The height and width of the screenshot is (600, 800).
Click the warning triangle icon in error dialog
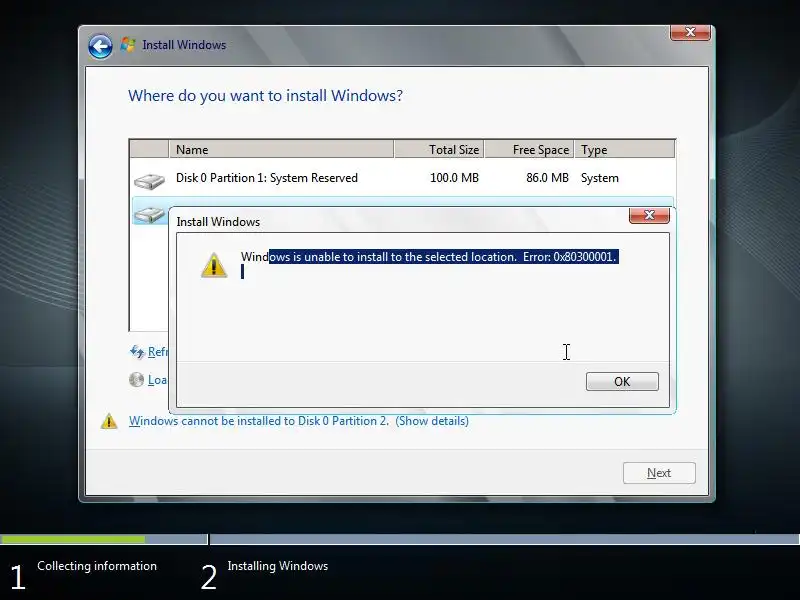coord(214,265)
